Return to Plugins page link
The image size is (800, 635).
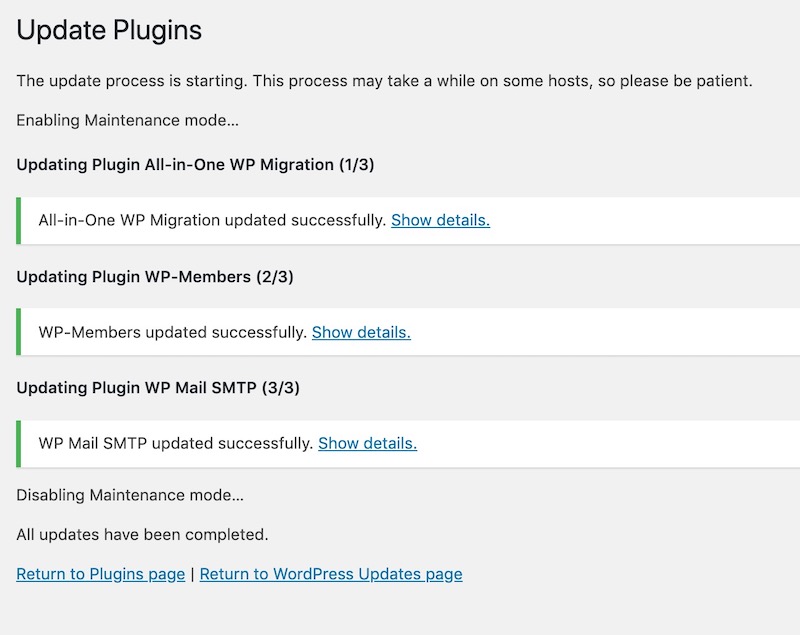coord(101,574)
